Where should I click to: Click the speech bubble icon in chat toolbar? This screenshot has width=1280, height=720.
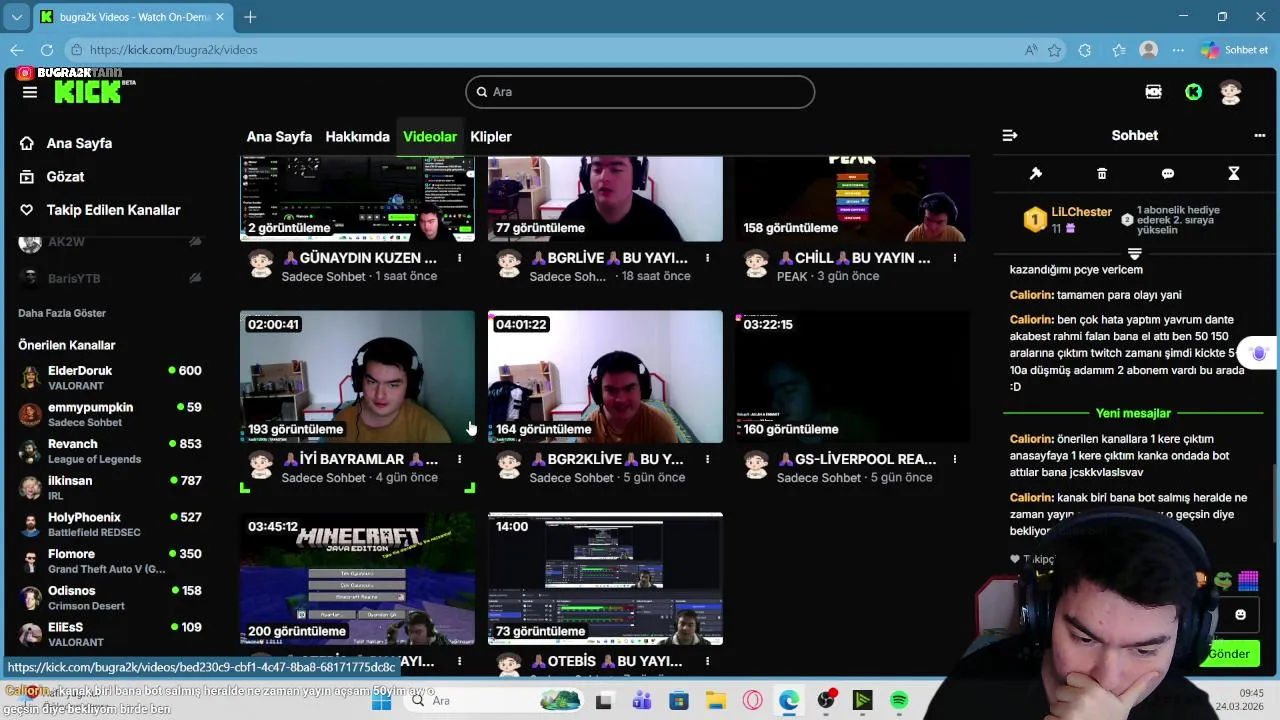pos(1168,173)
